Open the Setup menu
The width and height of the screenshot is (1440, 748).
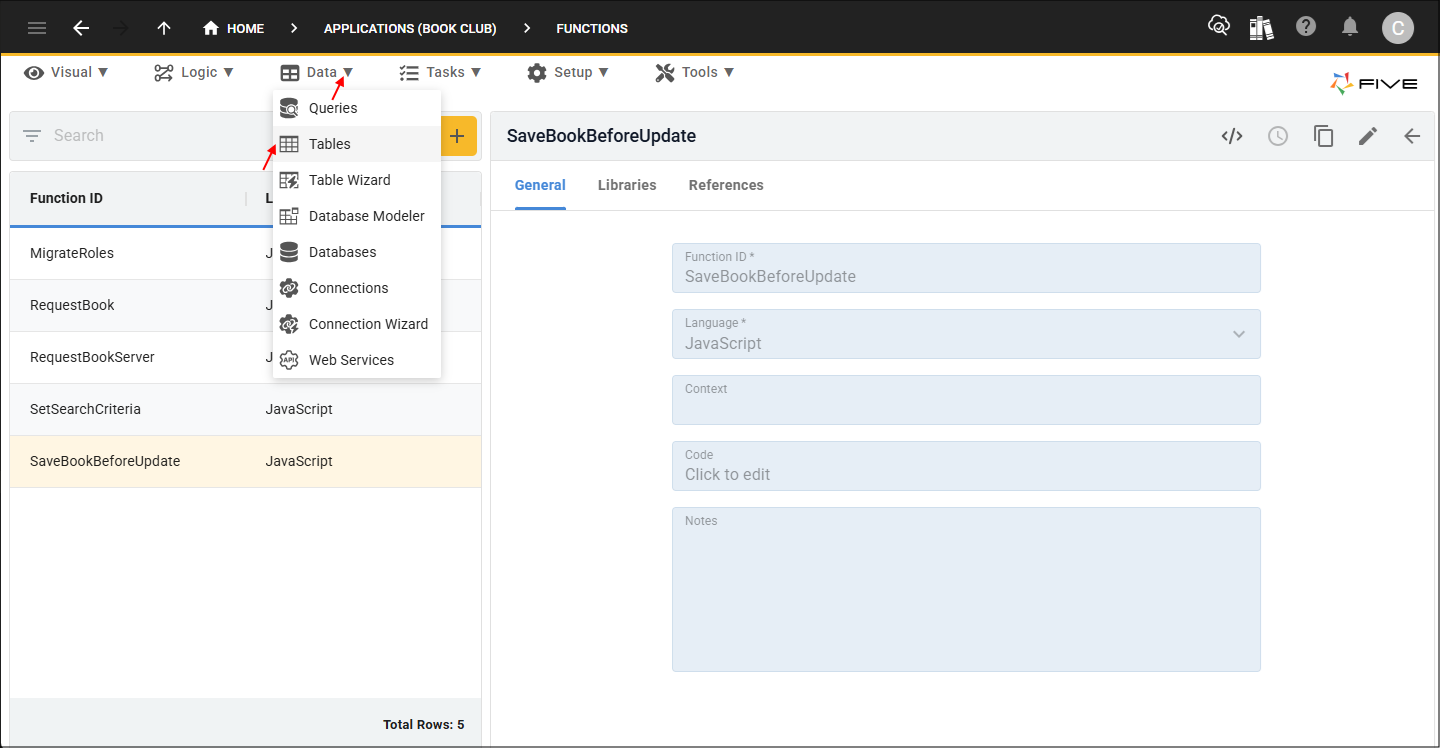coord(568,72)
